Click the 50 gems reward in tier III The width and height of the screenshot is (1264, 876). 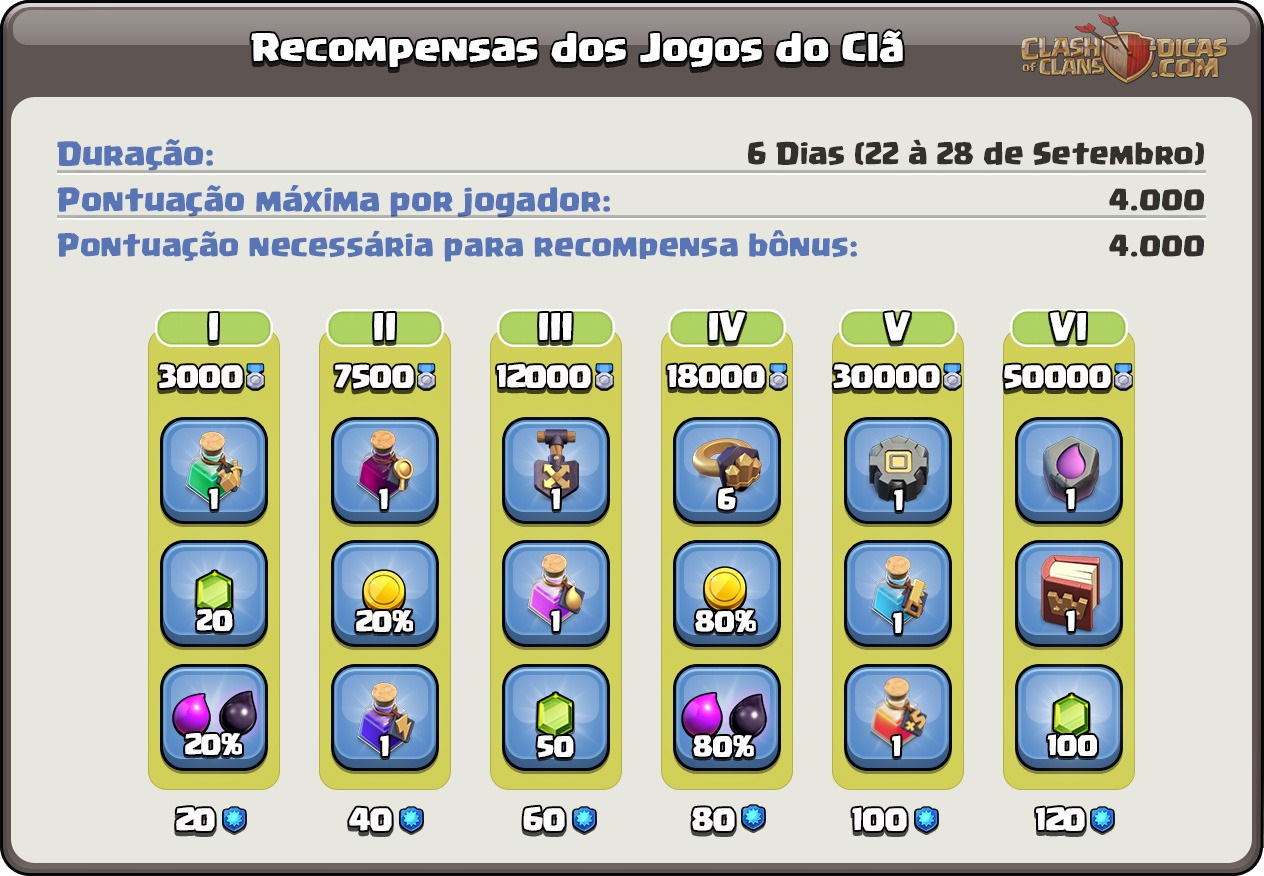tap(556, 718)
